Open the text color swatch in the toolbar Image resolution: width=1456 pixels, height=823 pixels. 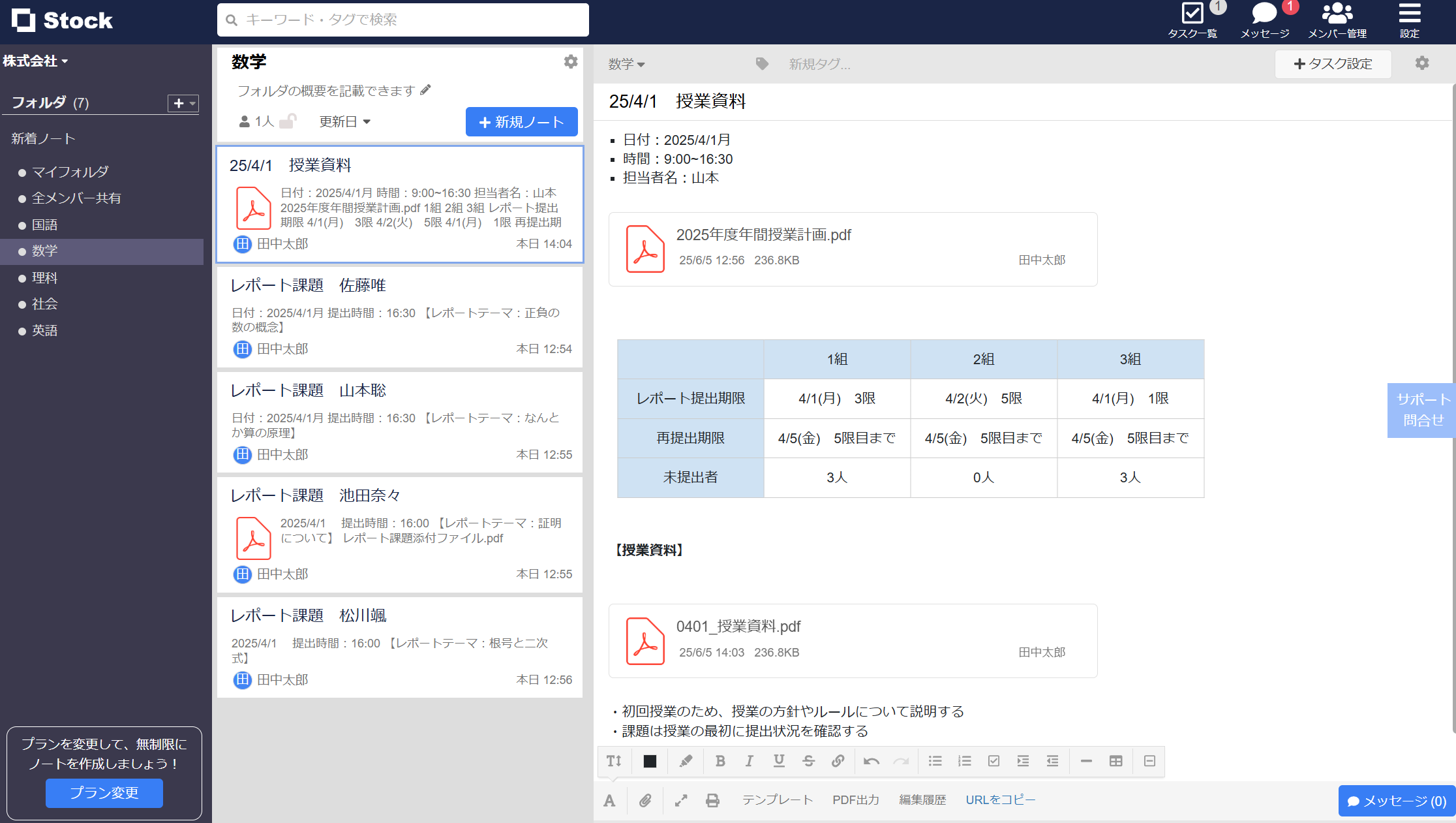(x=650, y=761)
